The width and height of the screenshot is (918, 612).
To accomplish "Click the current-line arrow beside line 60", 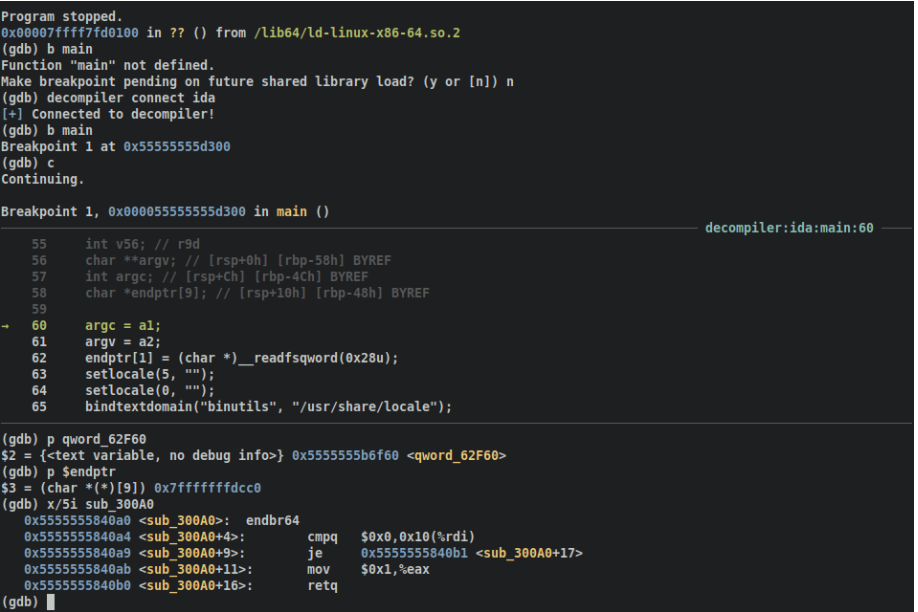I will (7, 326).
